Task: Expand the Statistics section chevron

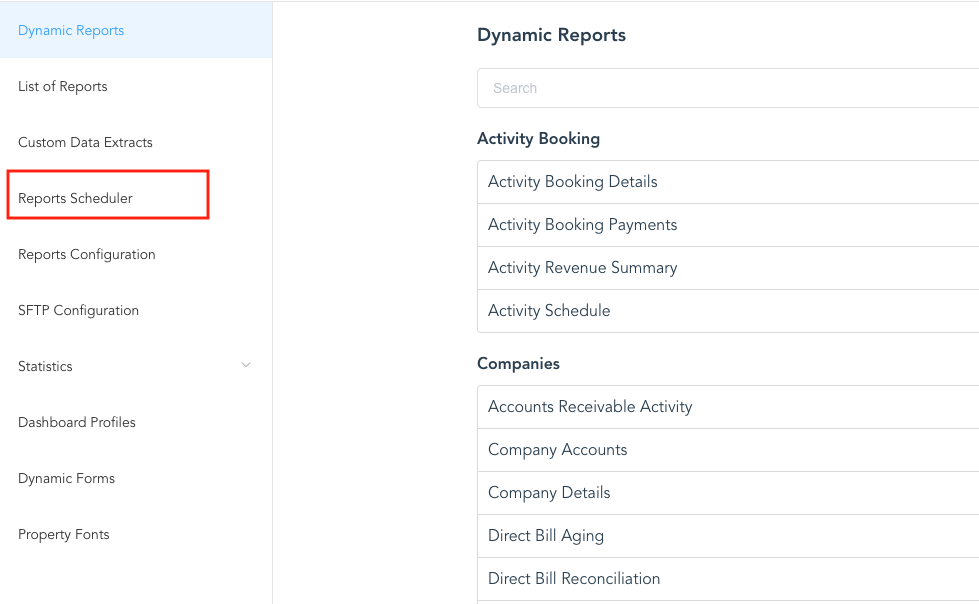Action: click(x=246, y=366)
